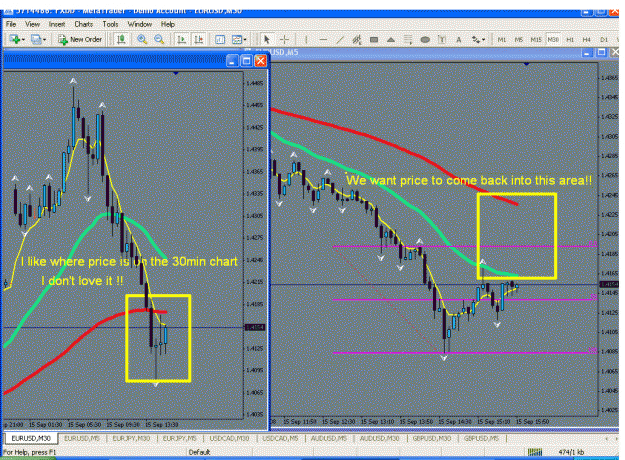Select the Trendline tool
The image size is (625, 460).
pyautogui.click(x=340, y=39)
